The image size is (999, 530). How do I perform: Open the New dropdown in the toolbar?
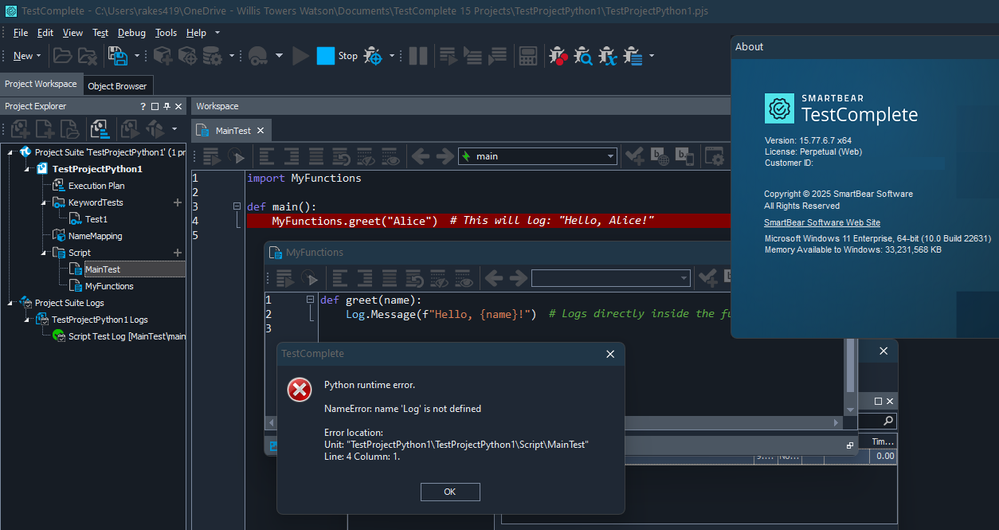tap(27, 56)
